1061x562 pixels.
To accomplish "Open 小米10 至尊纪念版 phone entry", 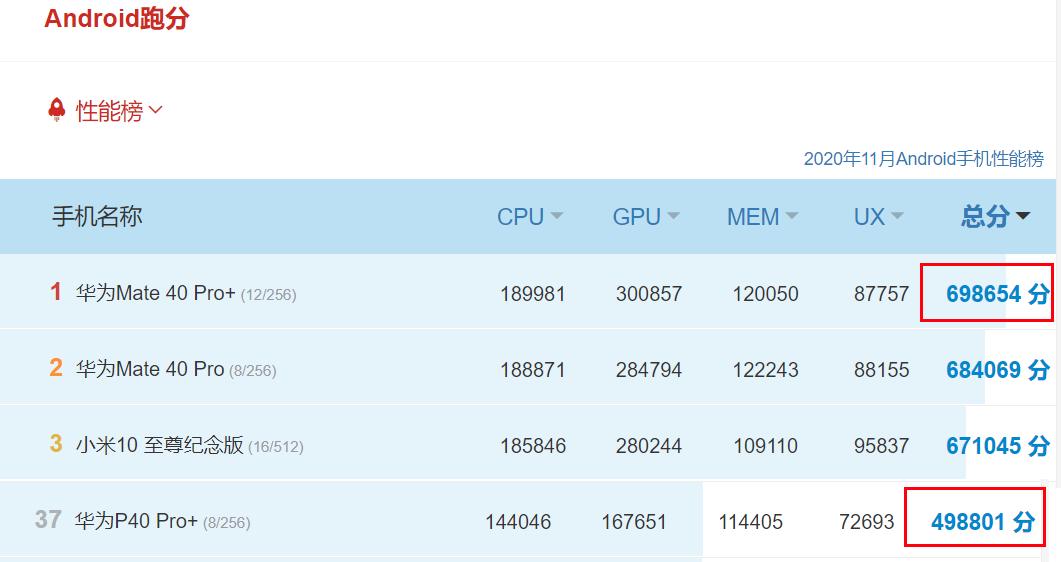I will coord(160,445).
